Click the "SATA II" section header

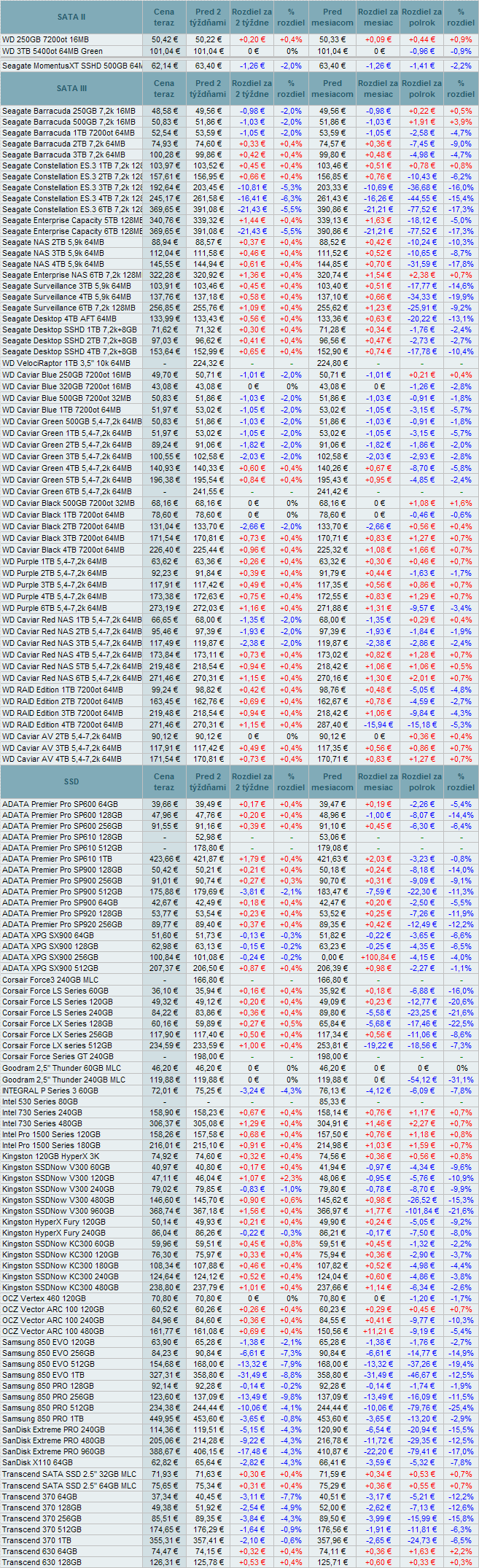point(71,17)
